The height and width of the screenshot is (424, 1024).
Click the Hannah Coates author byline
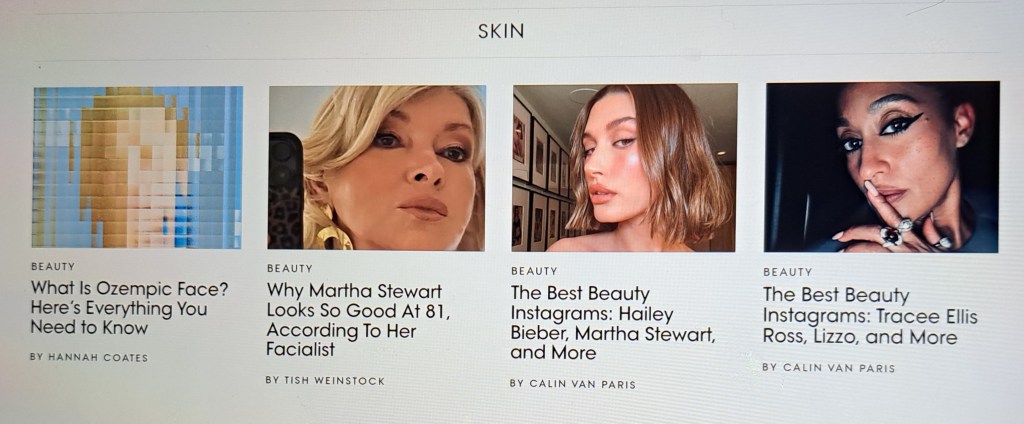[x=89, y=357]
